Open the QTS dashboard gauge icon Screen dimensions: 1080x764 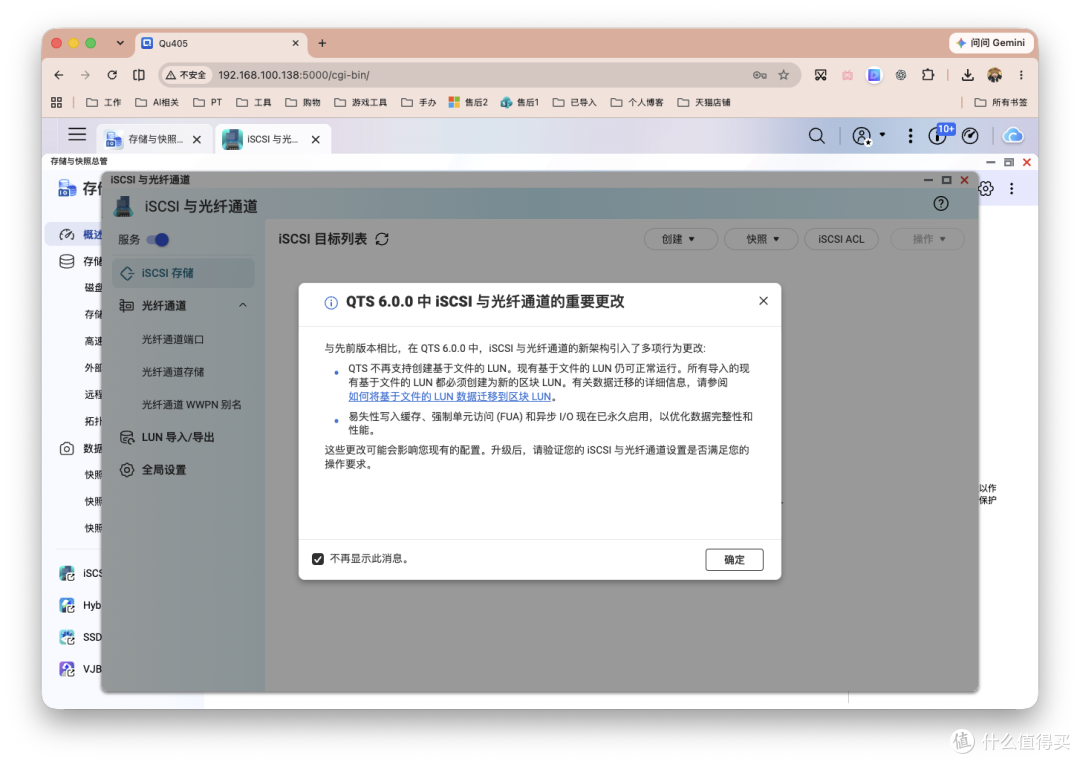click(x=970, y=136)
